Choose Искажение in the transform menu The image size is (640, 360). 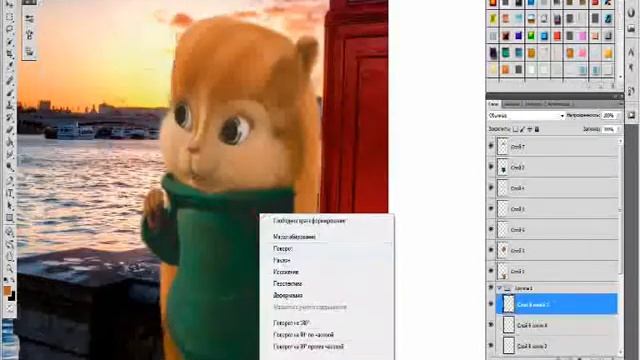(286, 272)
